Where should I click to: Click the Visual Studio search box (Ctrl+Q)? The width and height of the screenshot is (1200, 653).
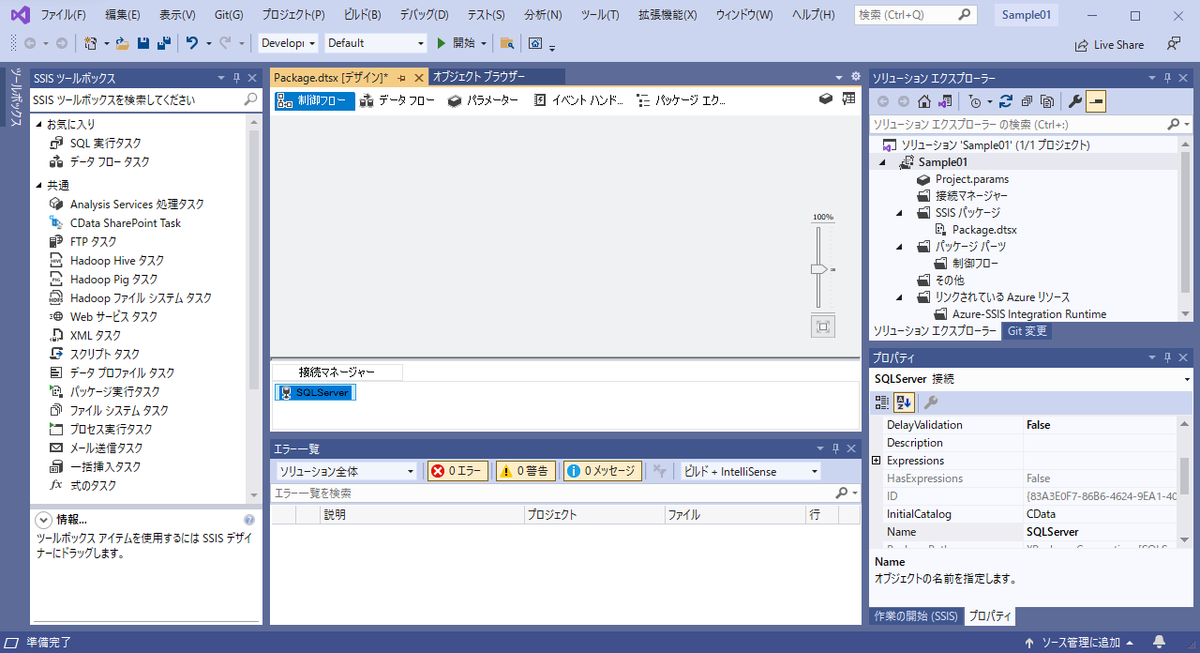pyautogui.click(x=916, y=15)
